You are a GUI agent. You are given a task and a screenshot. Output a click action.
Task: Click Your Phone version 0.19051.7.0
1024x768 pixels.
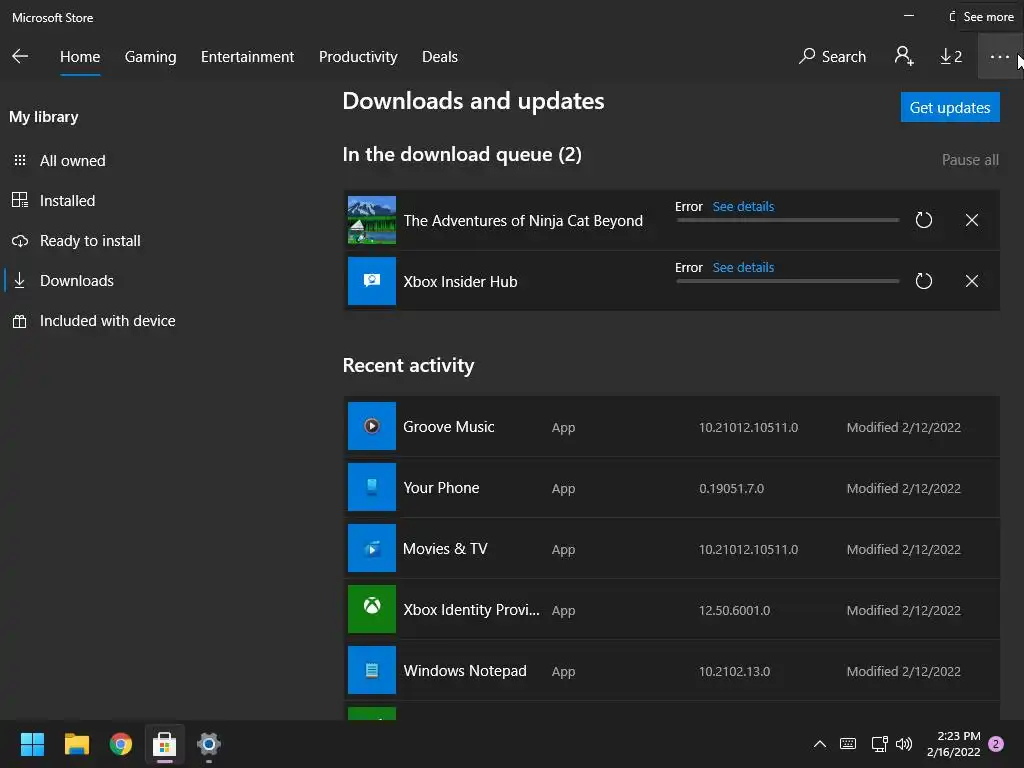click(x=731, y=488)
